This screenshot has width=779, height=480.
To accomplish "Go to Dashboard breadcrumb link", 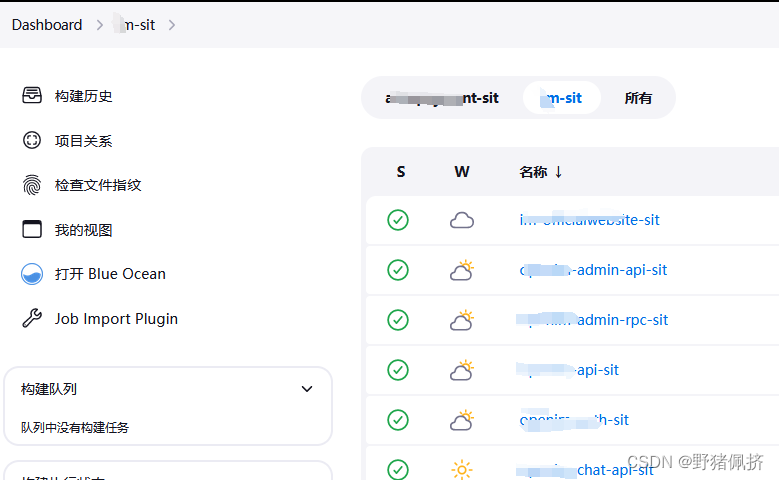I will click(x=47, y=25).
